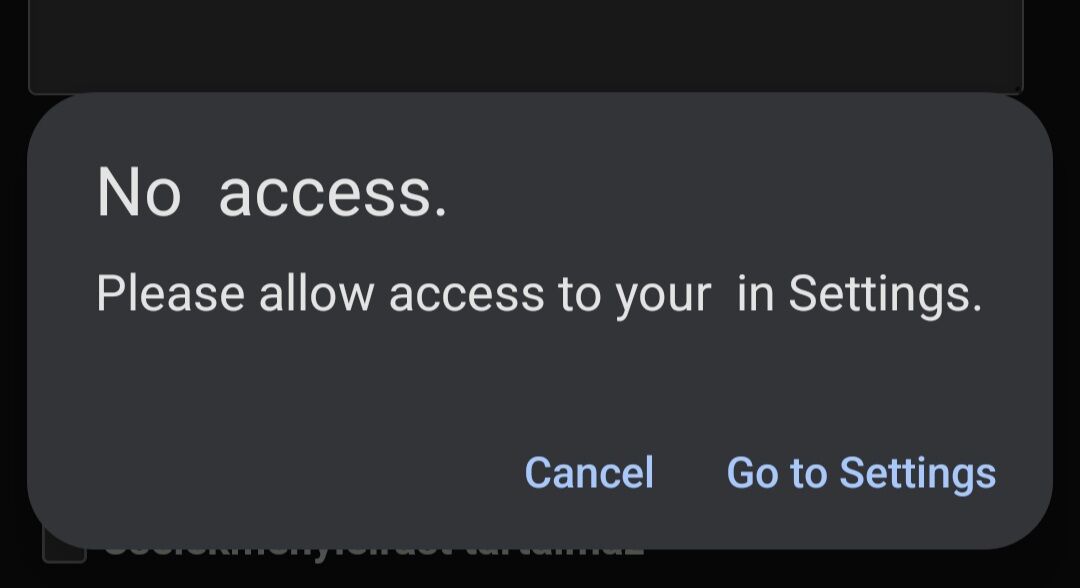The width and height of the screenshot is (1080, 588).
Task: Click the Cancel button
Action: 589,473
